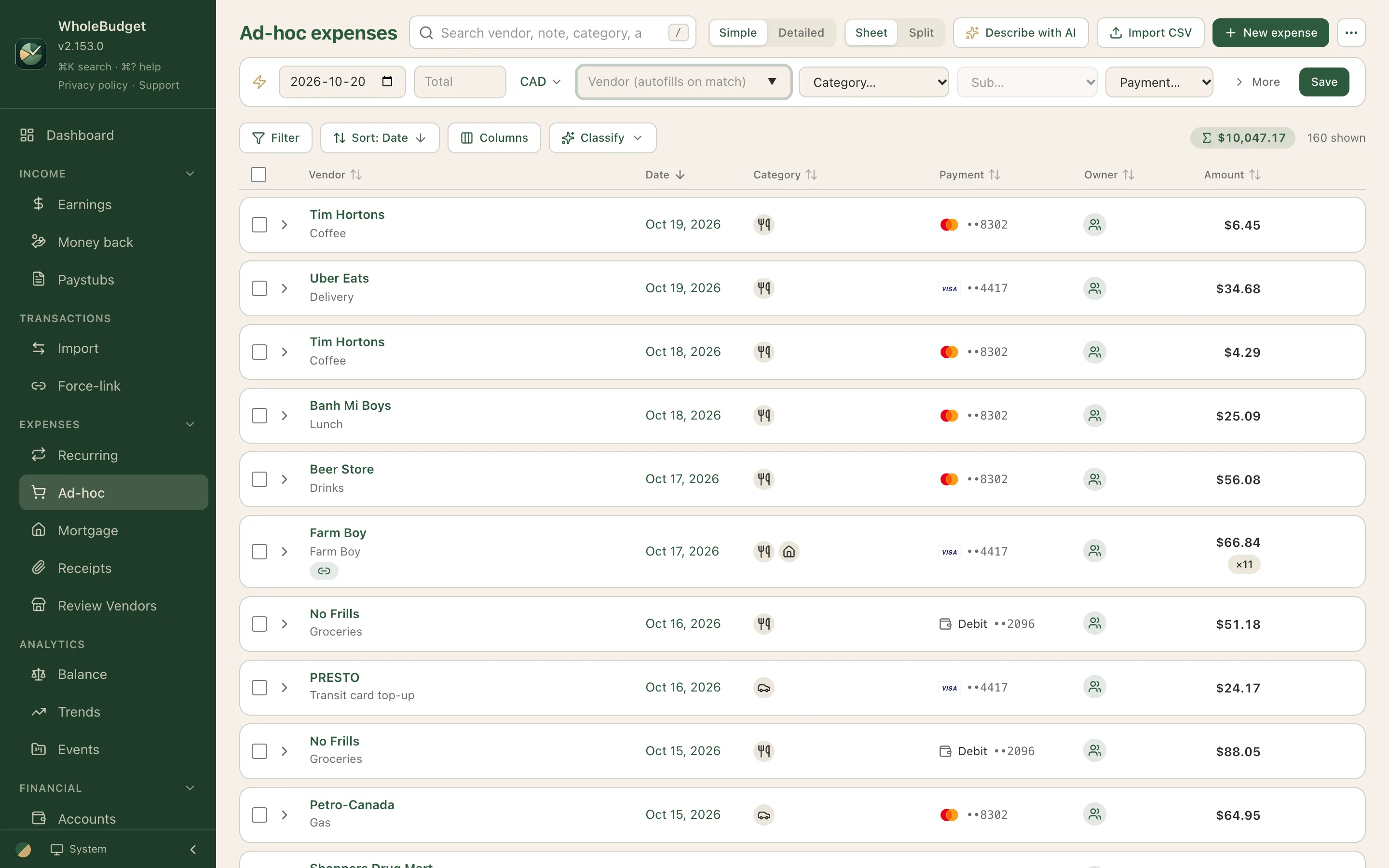Viewport: 1389px width, 868px height.
Task: Check the Petro-Canada row checkbox
Action: (259, 815)
